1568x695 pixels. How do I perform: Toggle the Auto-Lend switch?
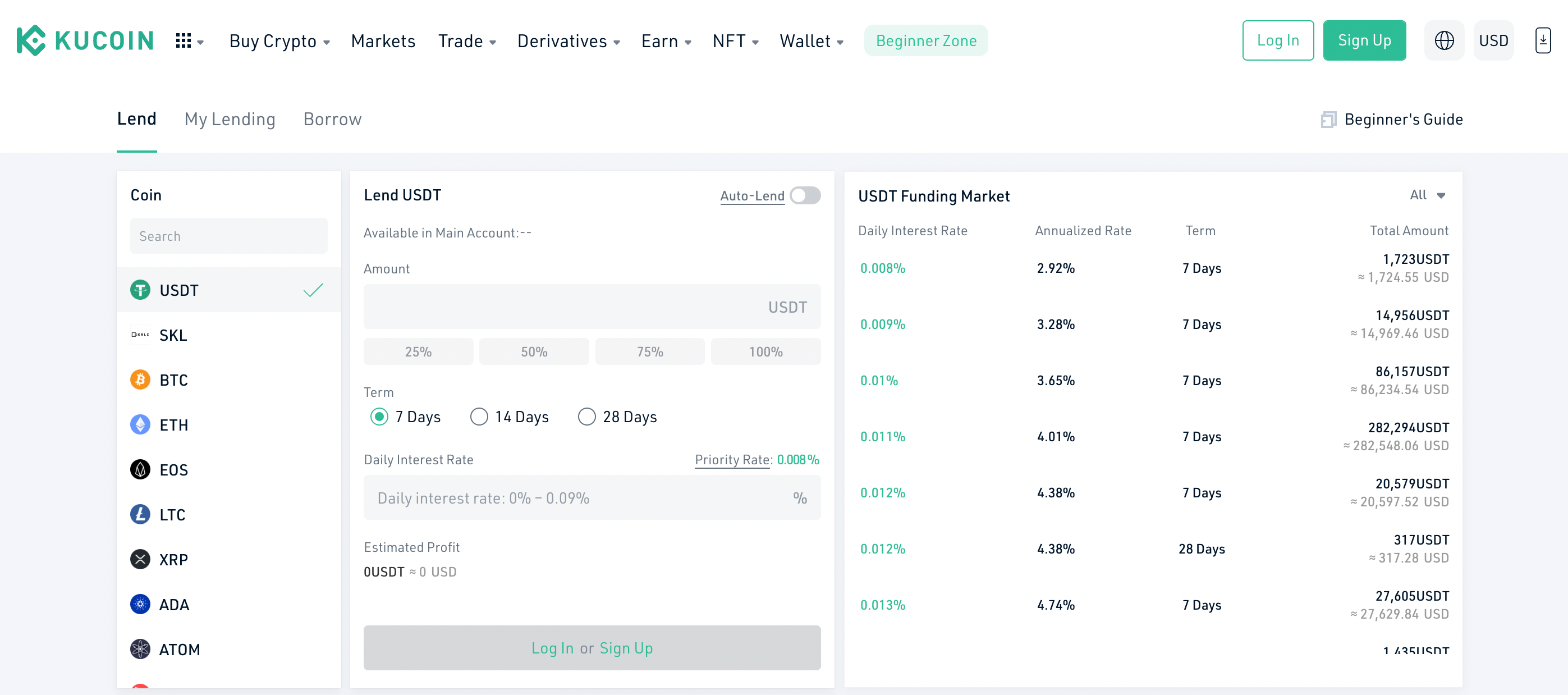click(x=805, y=196)
